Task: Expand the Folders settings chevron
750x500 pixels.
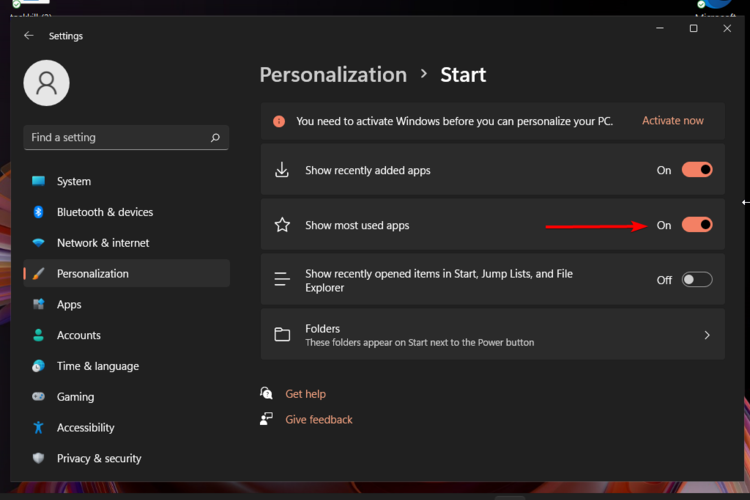Action: 707,335
